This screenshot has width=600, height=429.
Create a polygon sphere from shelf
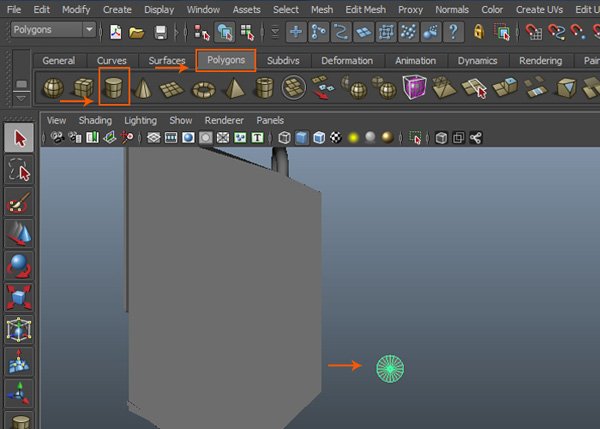point(53,88)
